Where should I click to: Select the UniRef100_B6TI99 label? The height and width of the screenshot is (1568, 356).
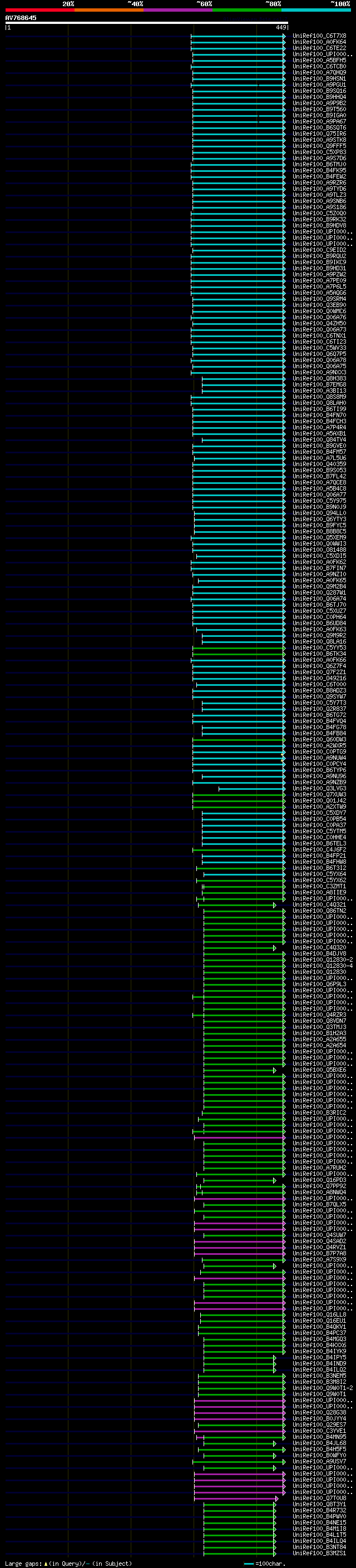pyautogui.click(x=319, y=409)
